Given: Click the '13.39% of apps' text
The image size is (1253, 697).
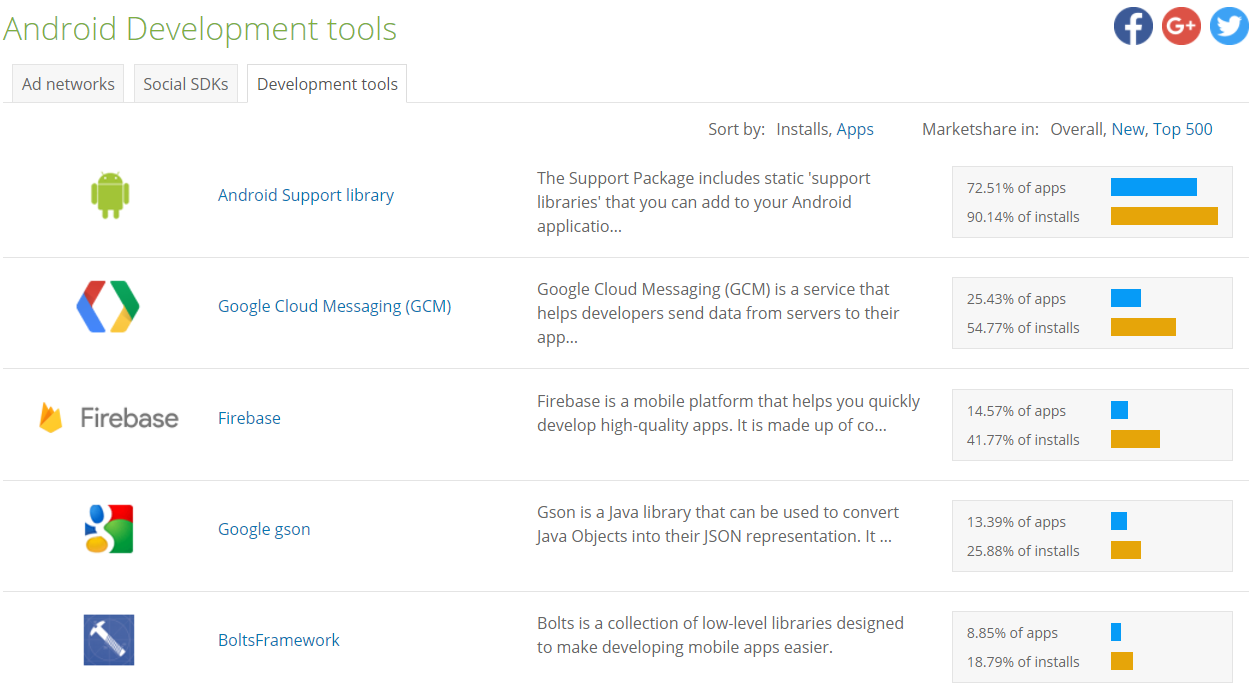Looking at the screenshot, I should pyautogui.click(x=1016, y=522).
